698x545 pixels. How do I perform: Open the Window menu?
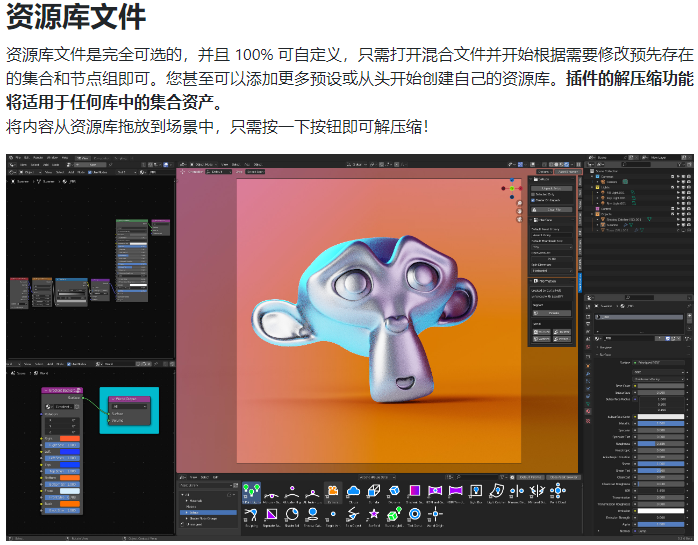pos(53,158)
